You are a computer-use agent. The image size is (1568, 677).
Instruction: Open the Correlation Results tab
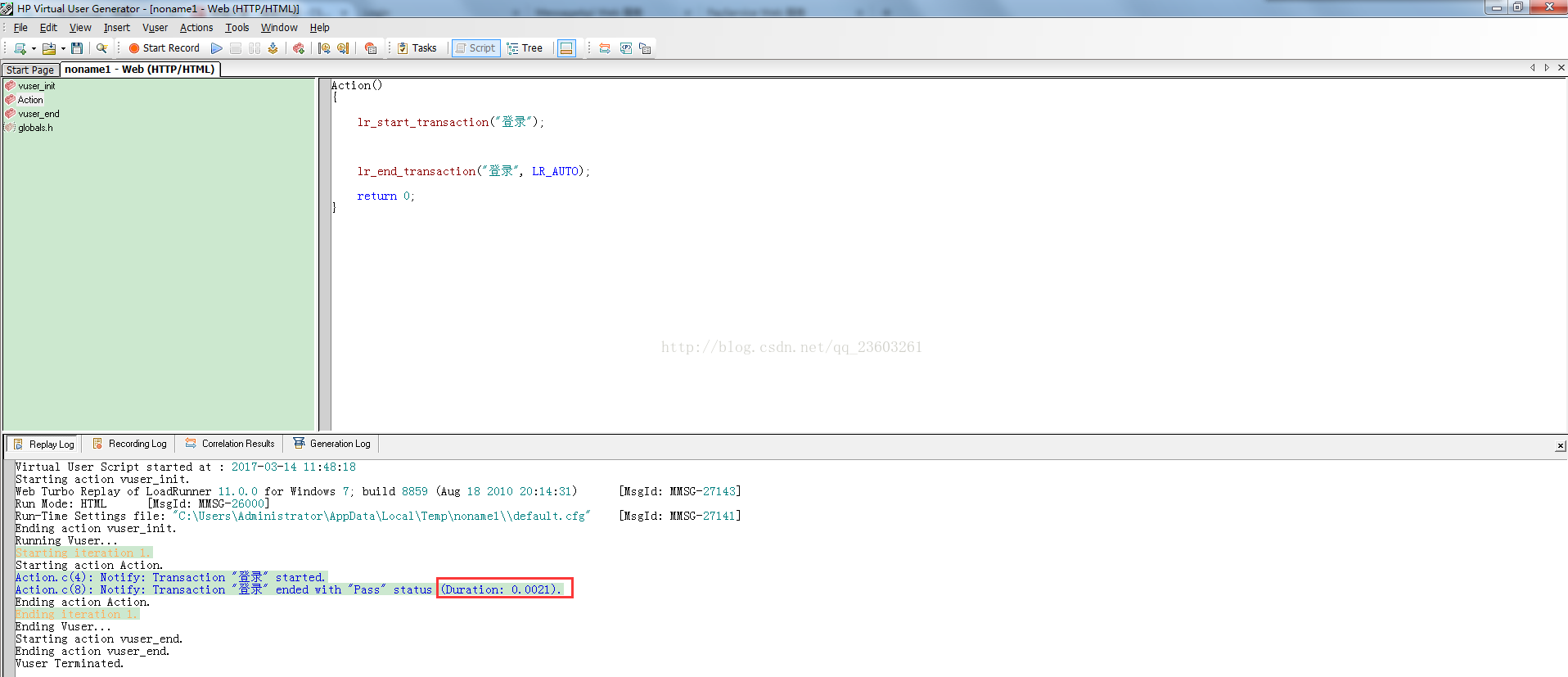click(x=230, y=444)
